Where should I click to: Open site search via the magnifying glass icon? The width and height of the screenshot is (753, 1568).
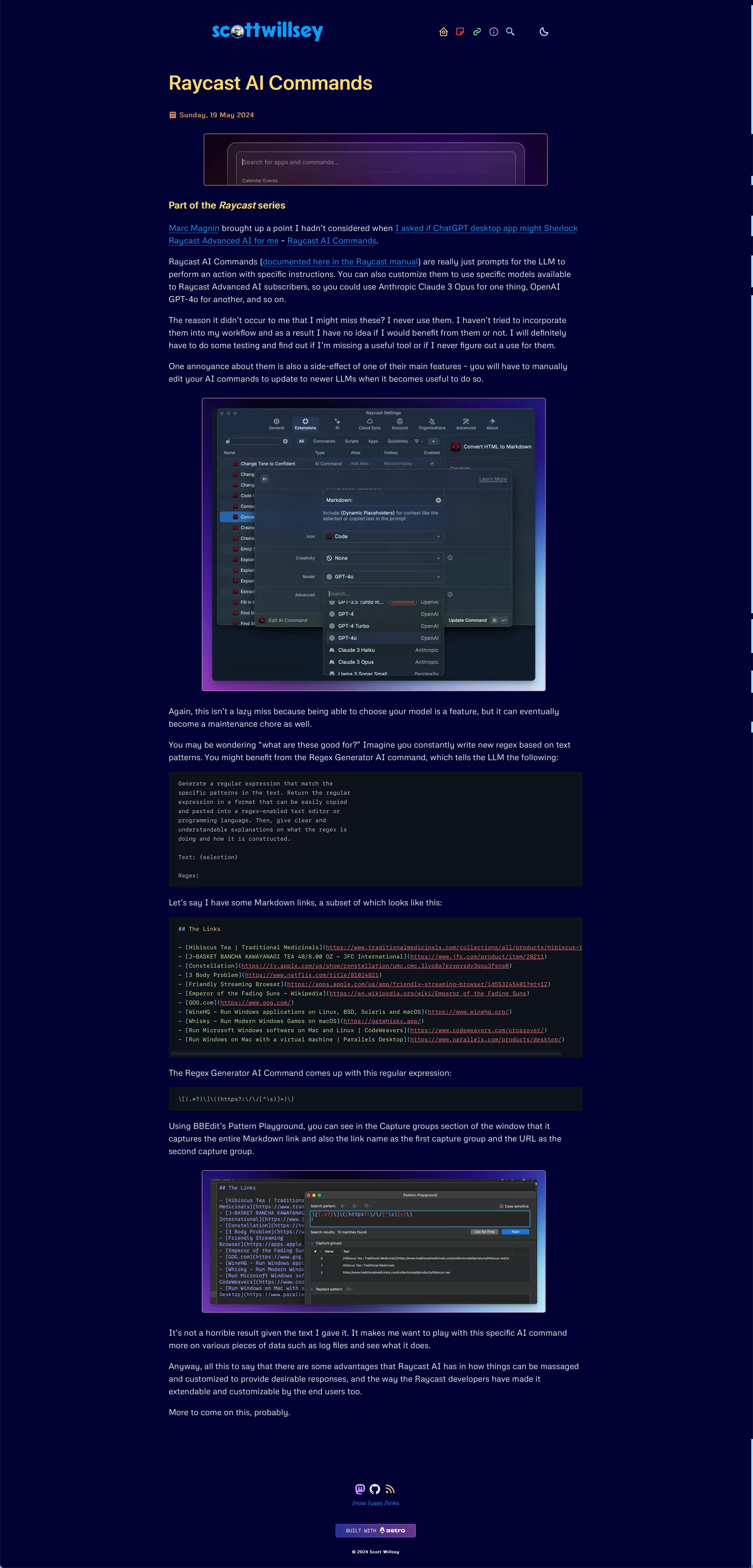[510, 32]
